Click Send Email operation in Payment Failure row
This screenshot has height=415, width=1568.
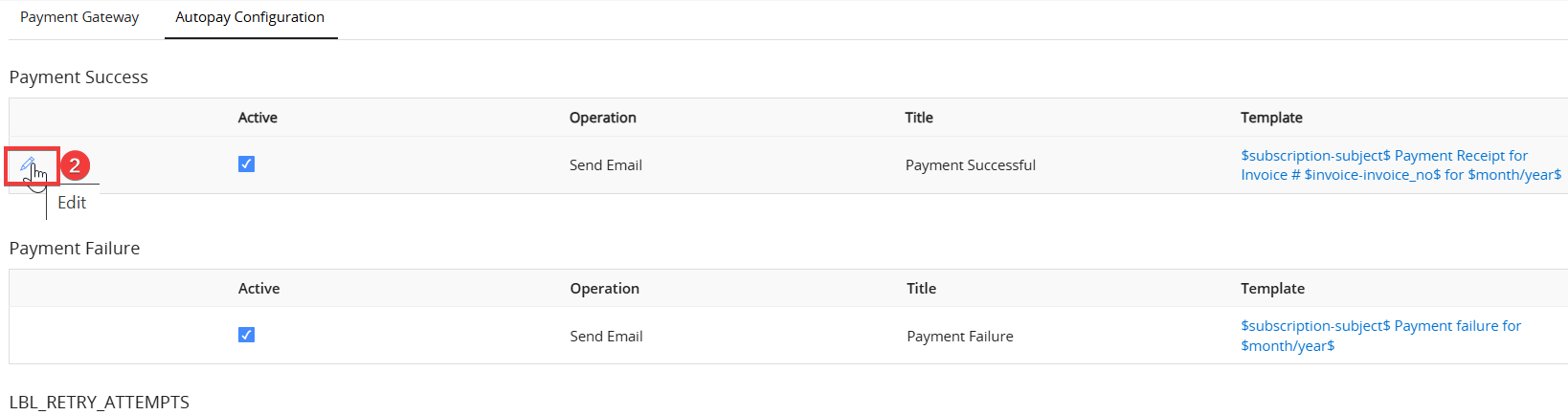[606, 337]
